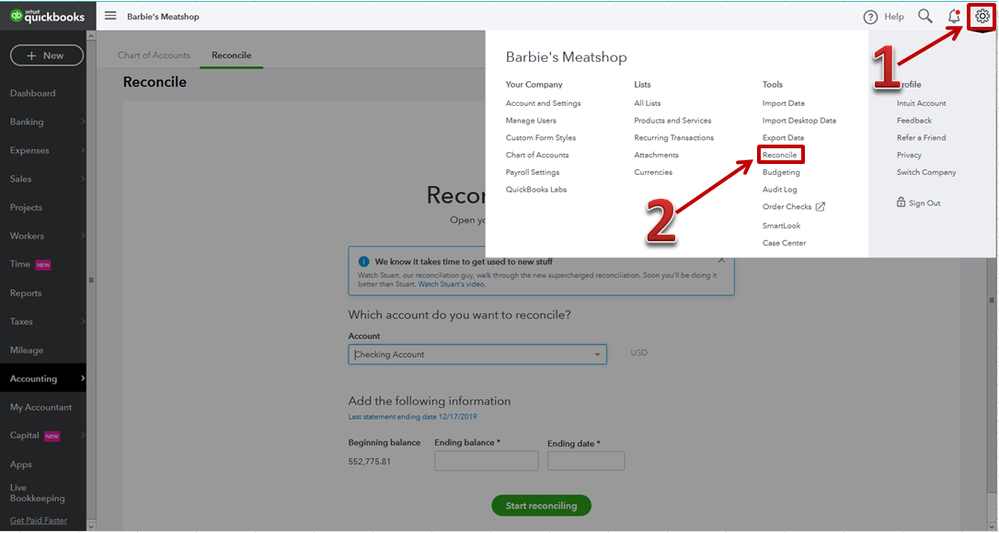Click the Order Checks external link icon

(820, 206)
